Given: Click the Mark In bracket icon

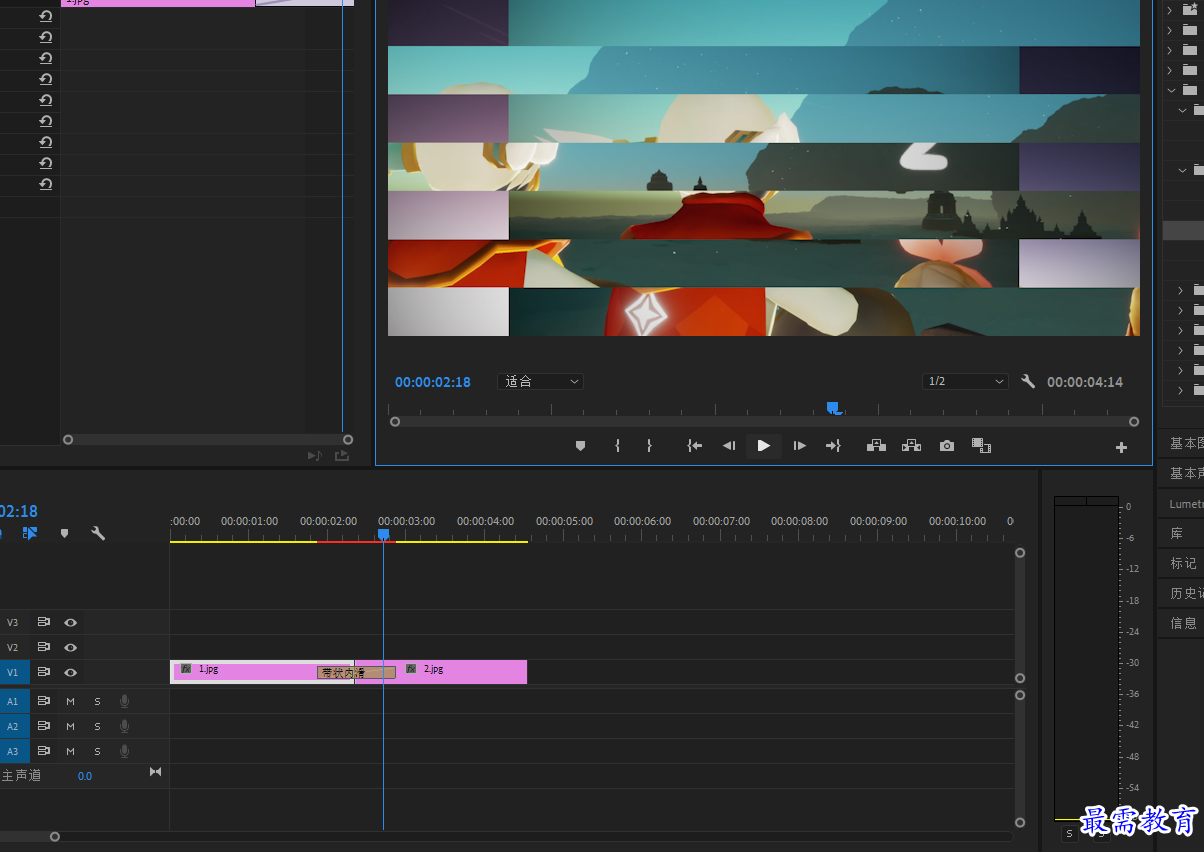Looking at the screenshot, I should (617, 446).
